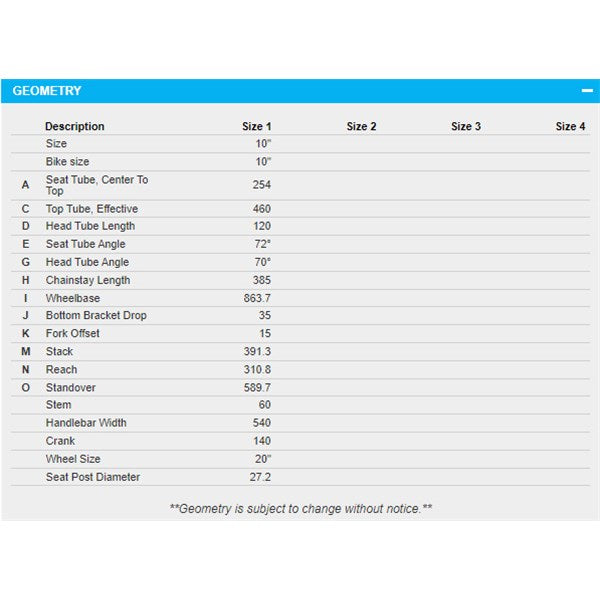Click letter A beside Seat Tube
Viewport: 600px width, 600px height.
coord(25,185)
